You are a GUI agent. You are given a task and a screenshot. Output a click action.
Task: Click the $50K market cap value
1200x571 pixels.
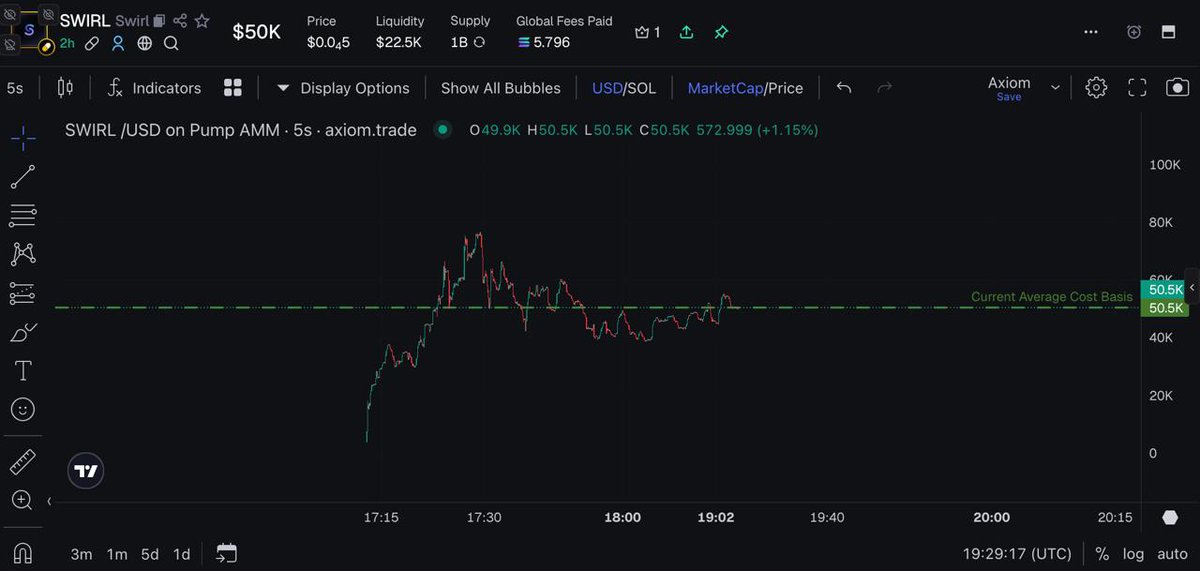click(x=257, y=32)
